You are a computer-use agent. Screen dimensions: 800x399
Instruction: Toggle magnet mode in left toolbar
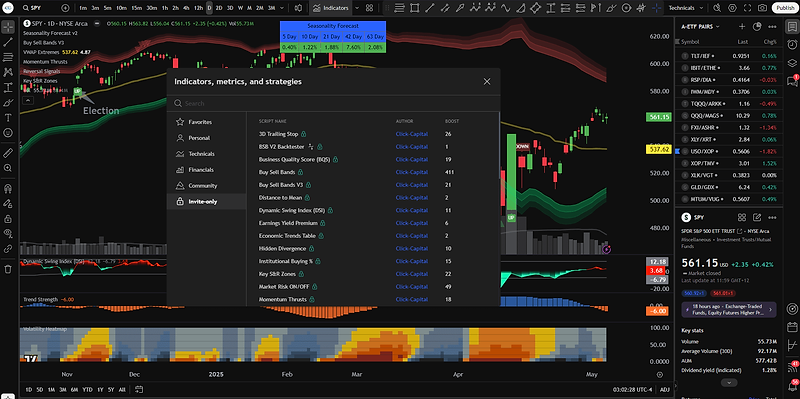(x=8, y=188)
